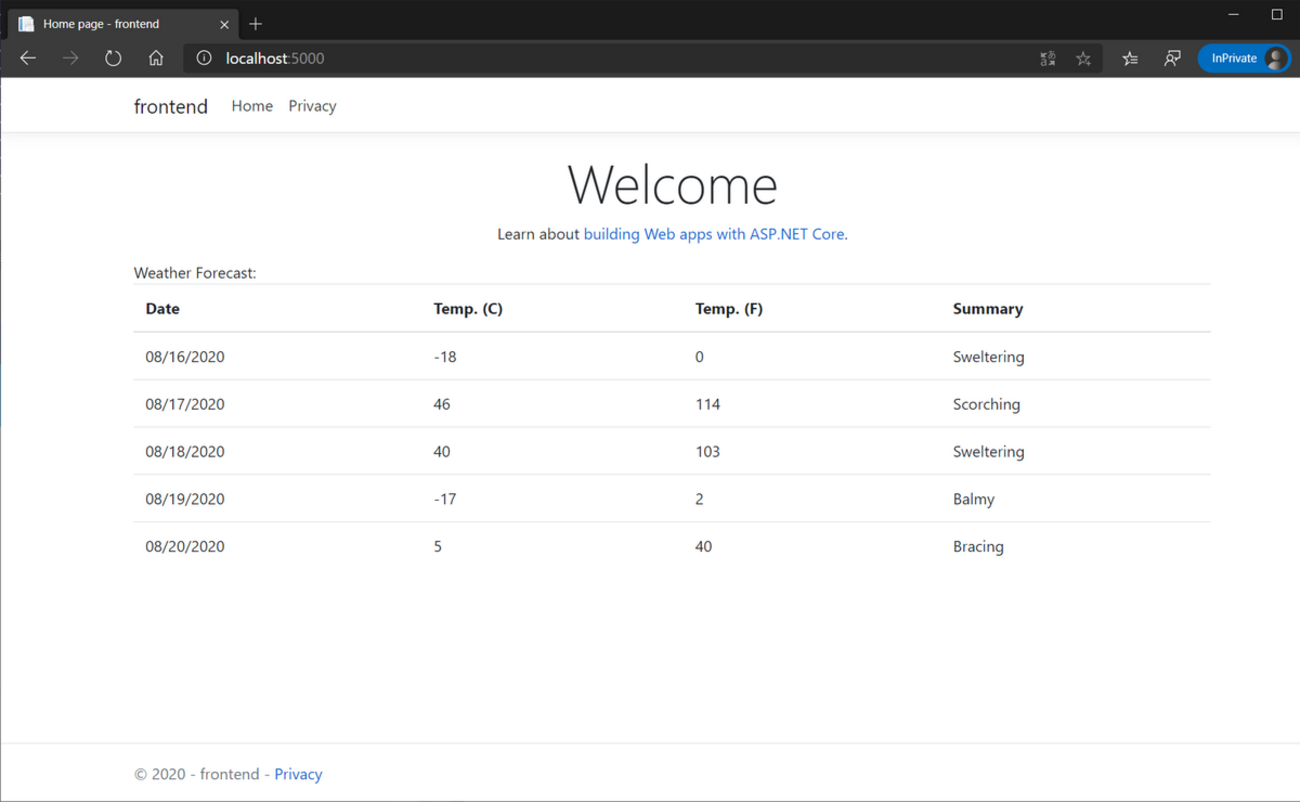Reload the page with the refresh icon
The width and height of the screenshot is (1300, 802).
[113, 58]
